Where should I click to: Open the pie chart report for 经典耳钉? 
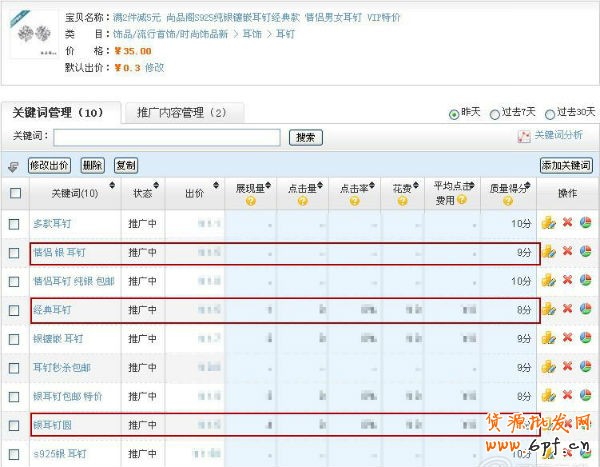(585, 310)
